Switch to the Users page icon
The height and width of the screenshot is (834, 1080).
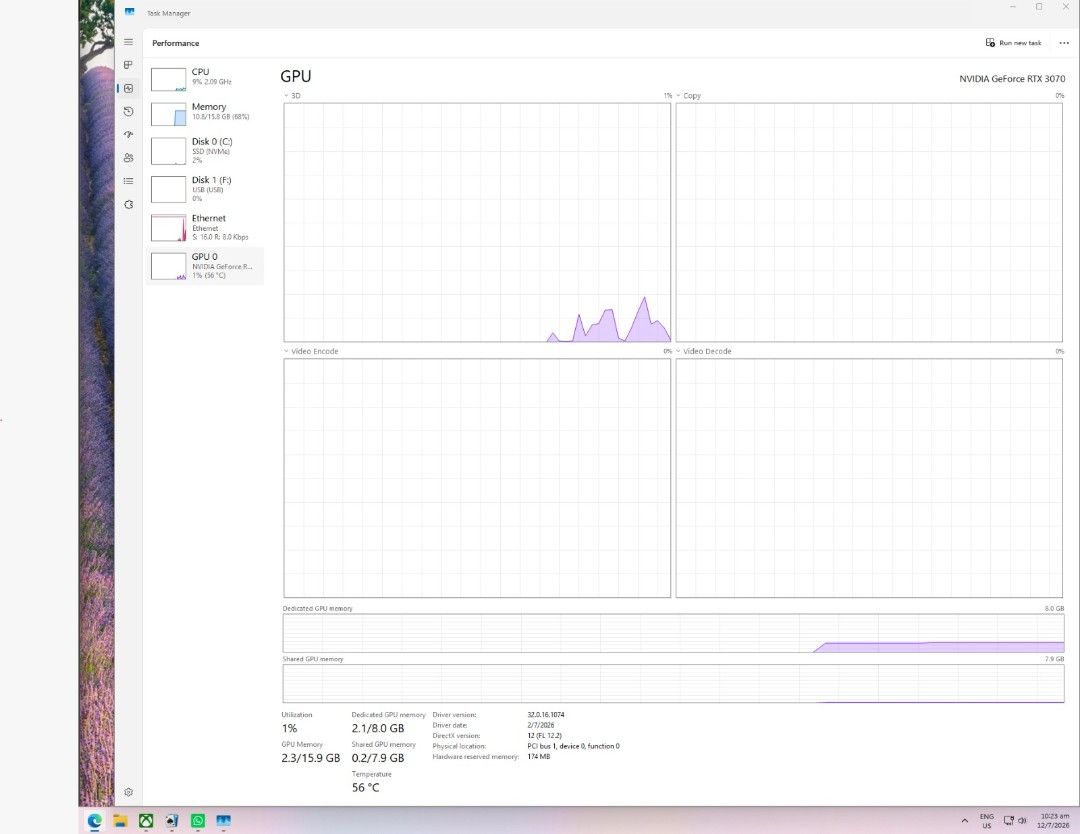[x=128, y=158]
